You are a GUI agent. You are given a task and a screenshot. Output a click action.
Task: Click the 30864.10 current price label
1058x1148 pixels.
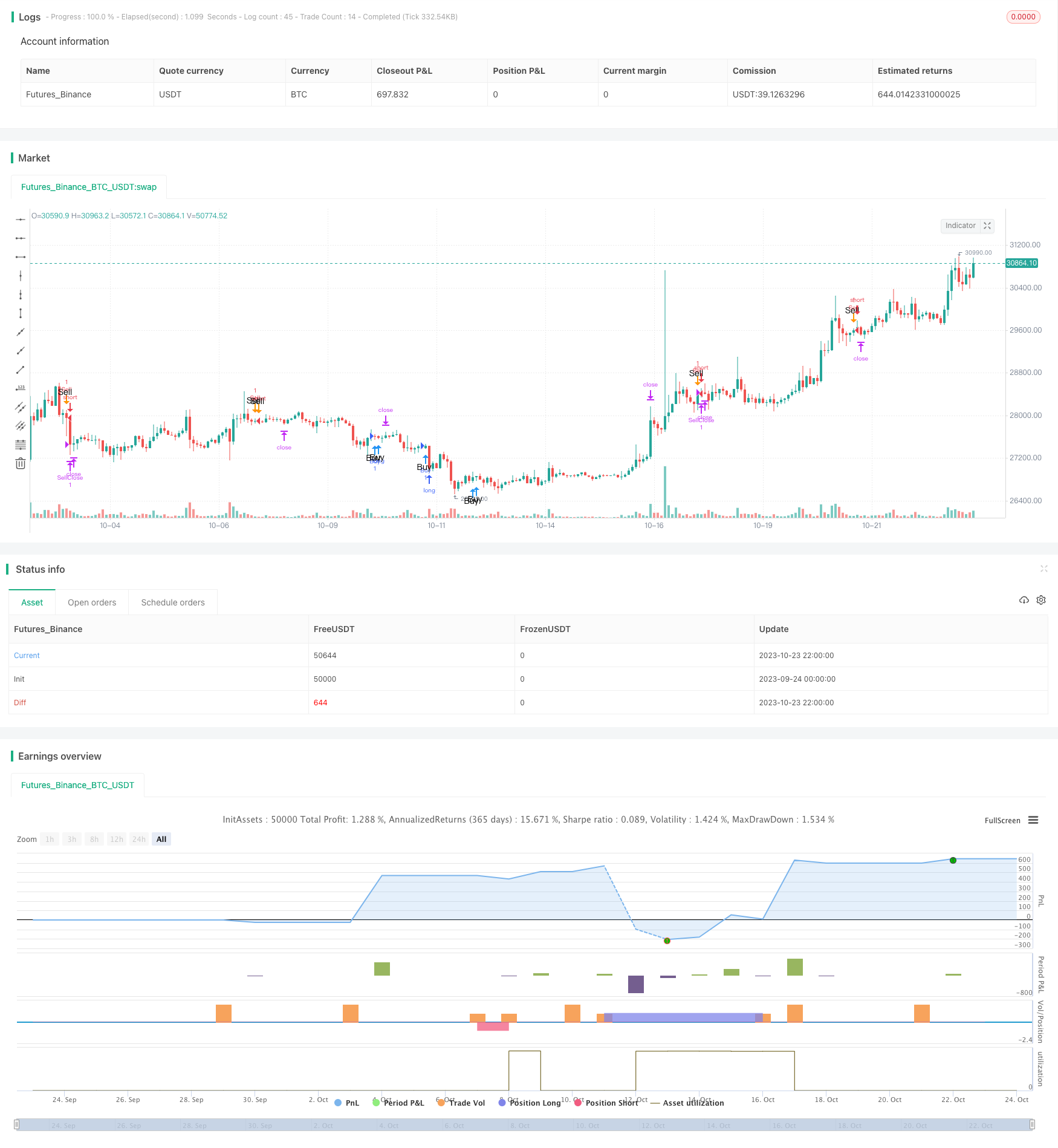coord(1021,263)
